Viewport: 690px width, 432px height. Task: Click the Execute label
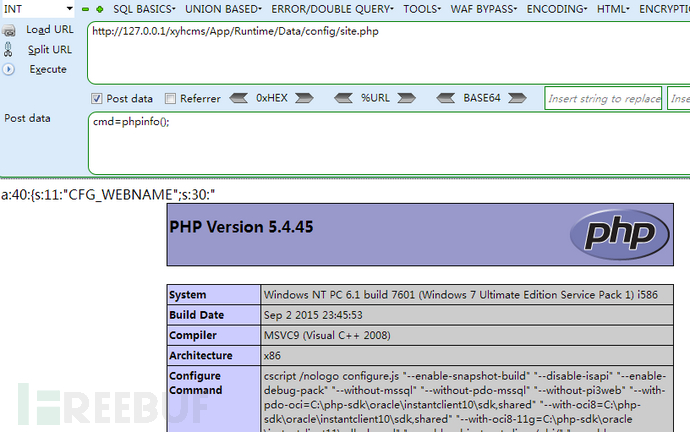click(x=48, y=70)
